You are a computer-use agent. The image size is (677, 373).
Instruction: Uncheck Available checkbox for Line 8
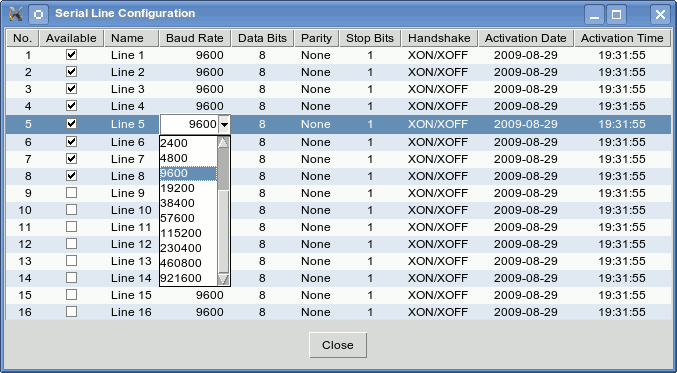coord(72,175)
